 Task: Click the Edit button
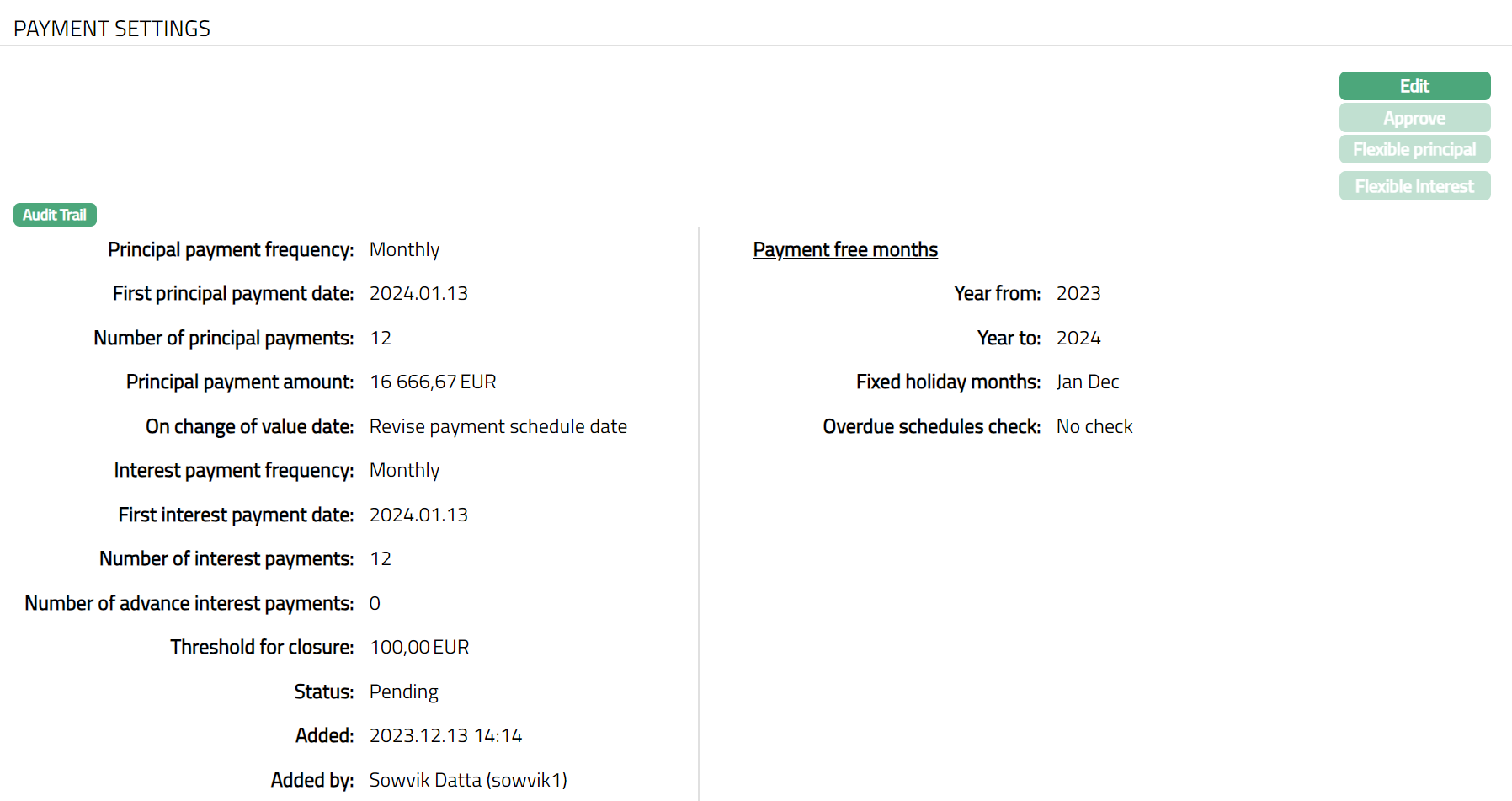pyautogui.click(x=1414, y=86)
